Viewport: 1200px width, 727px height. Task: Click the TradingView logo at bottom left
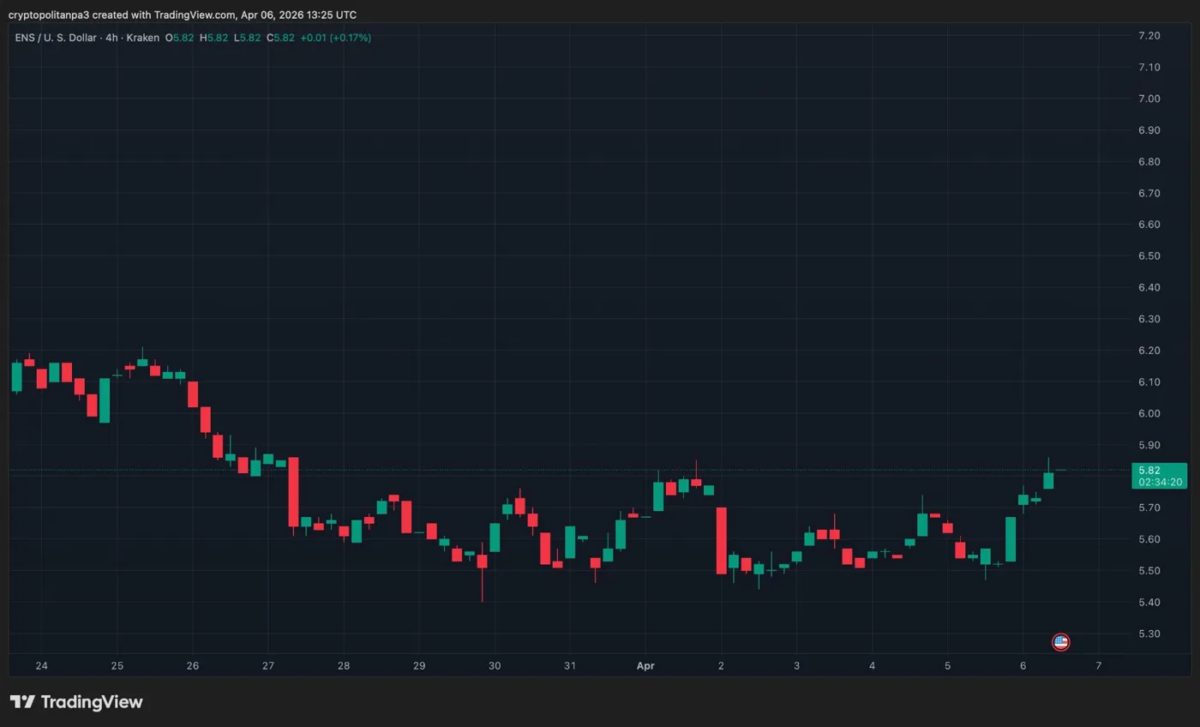point(76,702)
